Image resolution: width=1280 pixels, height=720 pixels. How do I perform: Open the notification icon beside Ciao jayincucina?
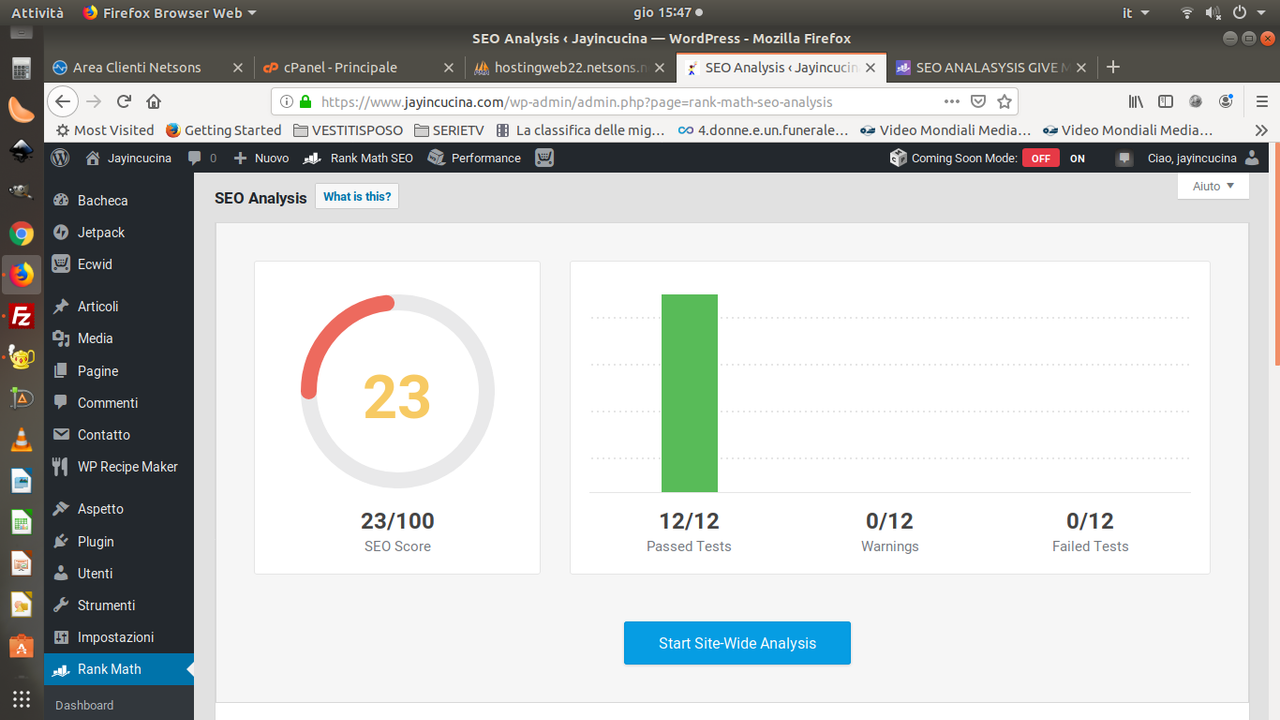(1125, 158)
